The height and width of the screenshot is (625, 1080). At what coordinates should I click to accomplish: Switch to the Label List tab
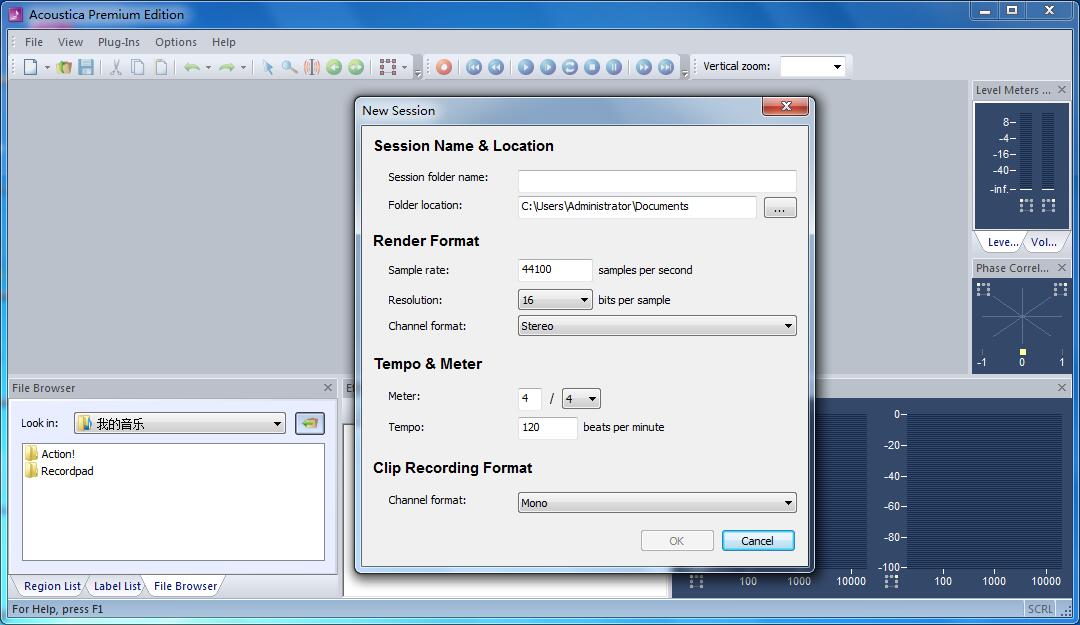[x=116, y=586]
